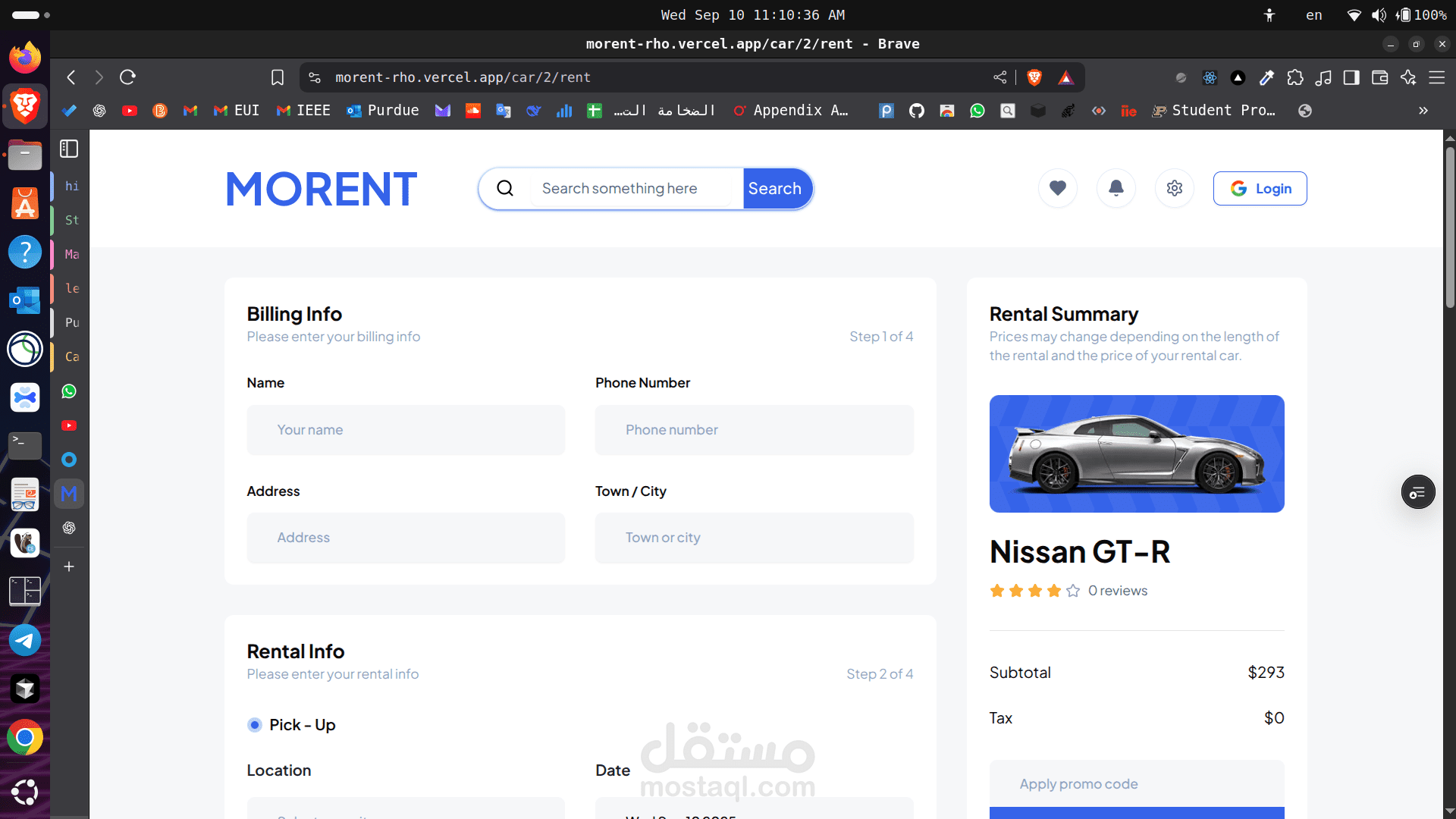
Task: Launch Leo AI assistant
Action: coord(1408,77)
